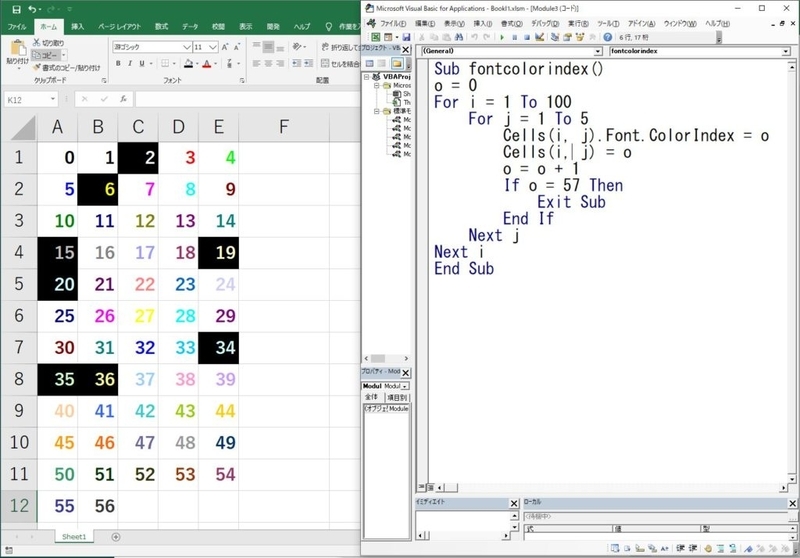The width and height of the screenshot is (800, 558).
Task: Open the VBA 実行 (Run) menu
Action: click(578, 23)
